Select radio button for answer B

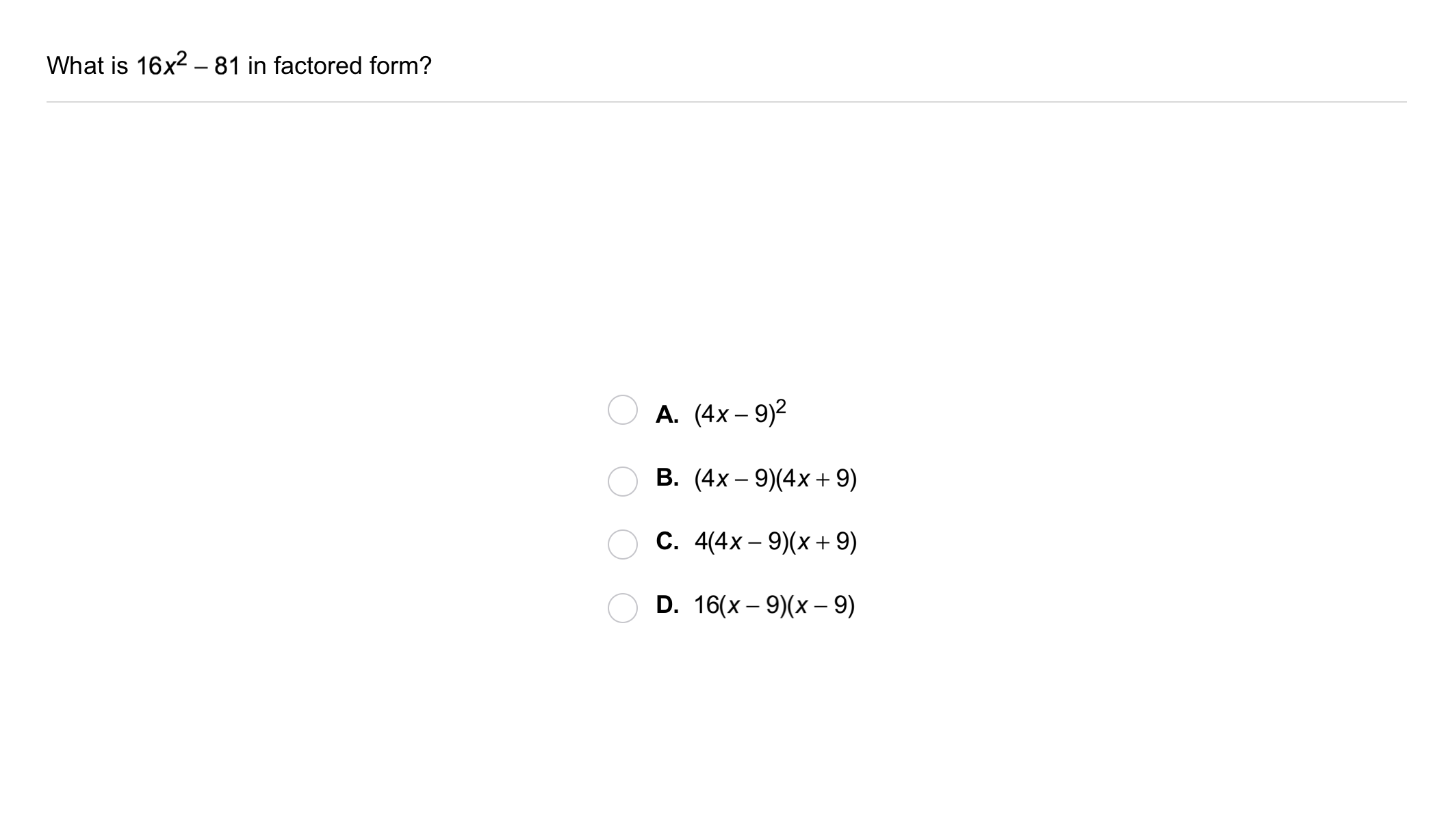[622, 481]
